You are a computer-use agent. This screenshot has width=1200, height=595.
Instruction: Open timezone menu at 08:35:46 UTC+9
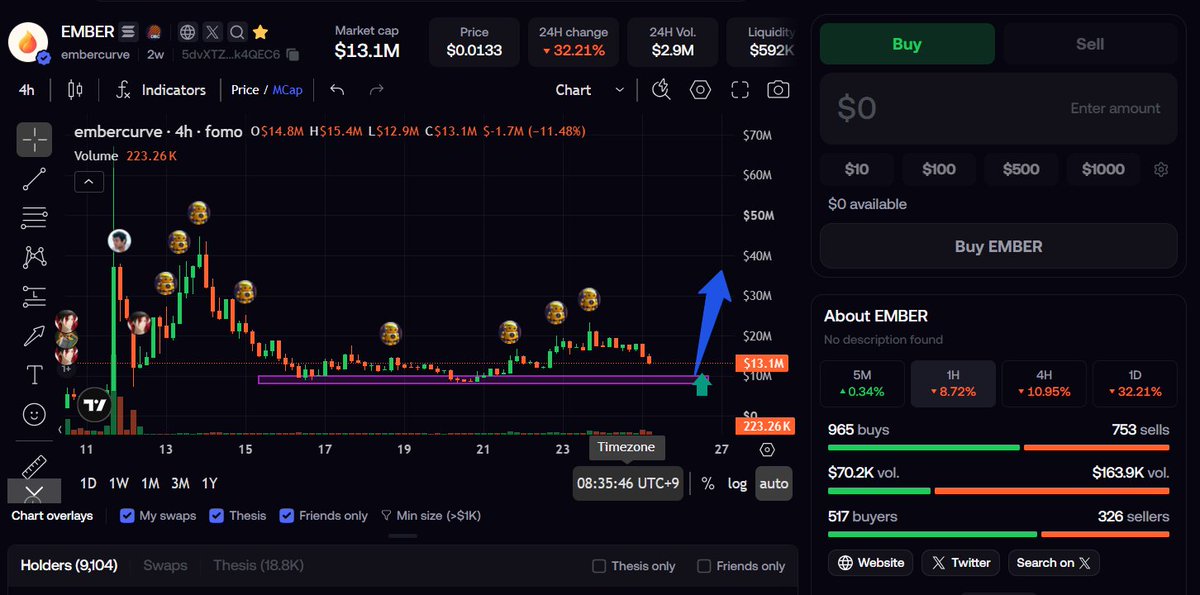628,483
